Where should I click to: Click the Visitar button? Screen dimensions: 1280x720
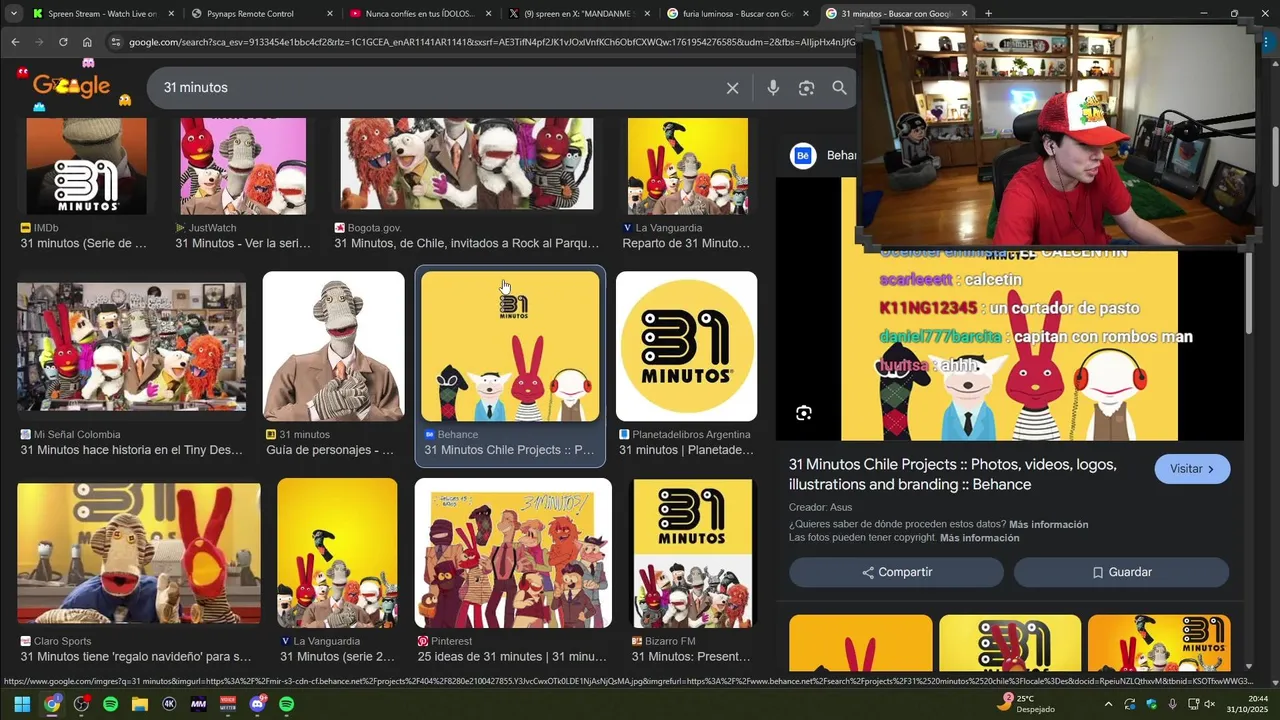[1192, 469]
